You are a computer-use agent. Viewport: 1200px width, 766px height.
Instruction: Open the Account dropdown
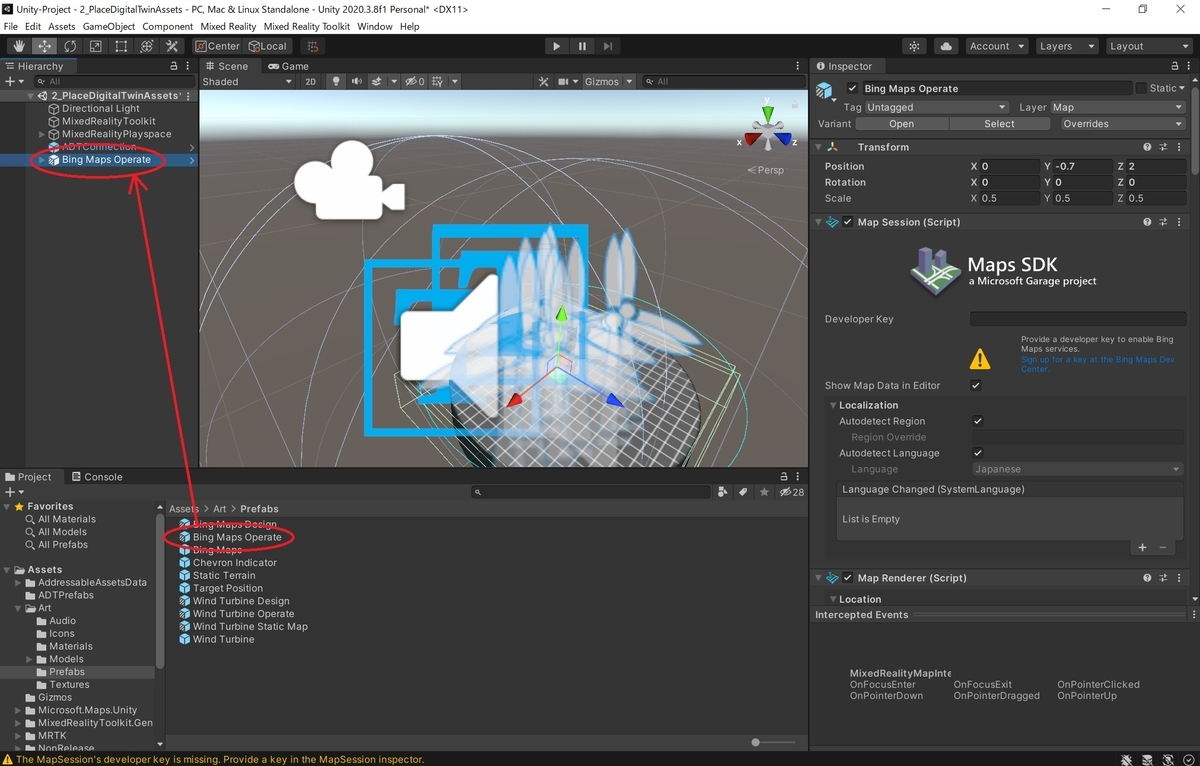pos(996,46)
